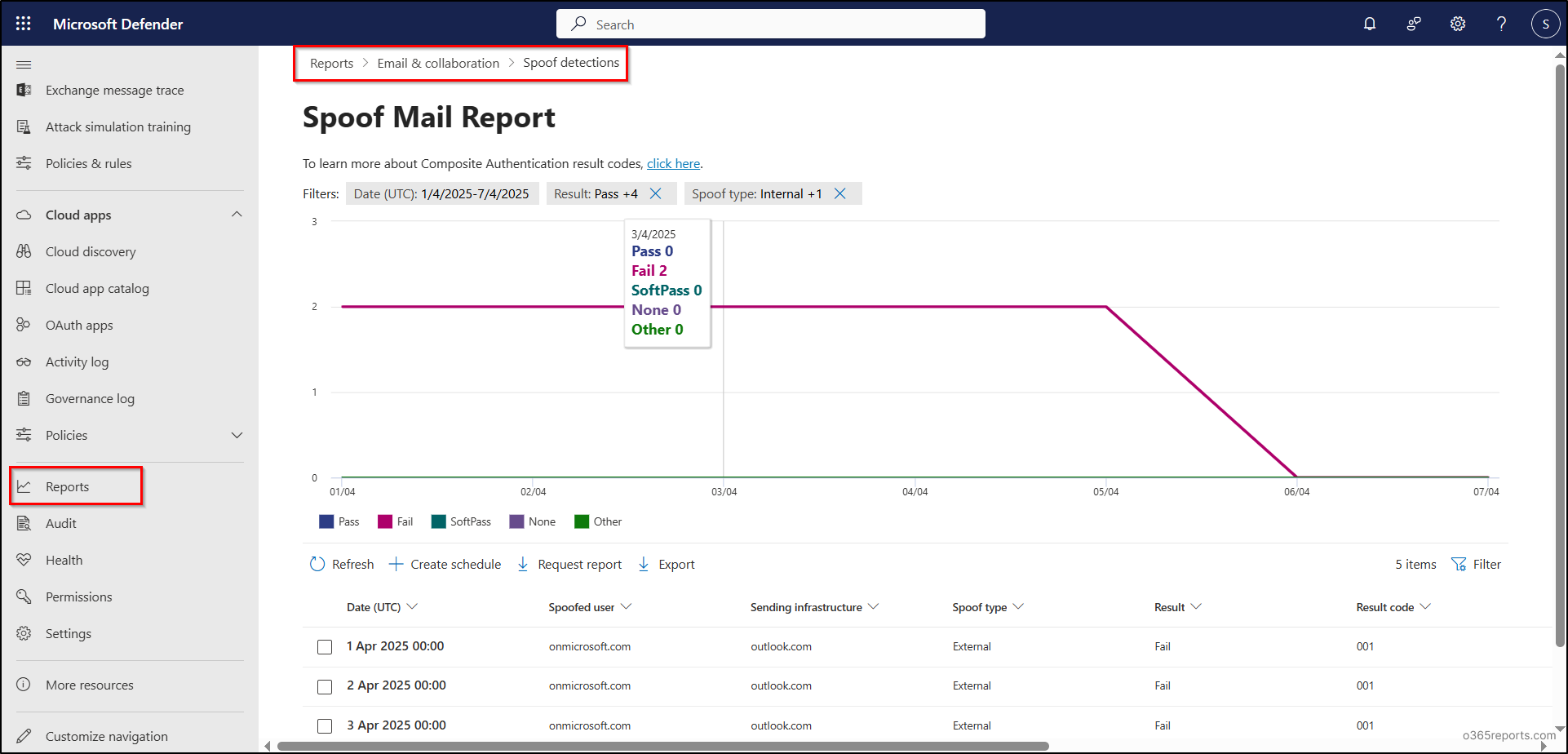Collapse the Cloud apps section
The height and width of the screenshot is (754, 1568).
237,215
